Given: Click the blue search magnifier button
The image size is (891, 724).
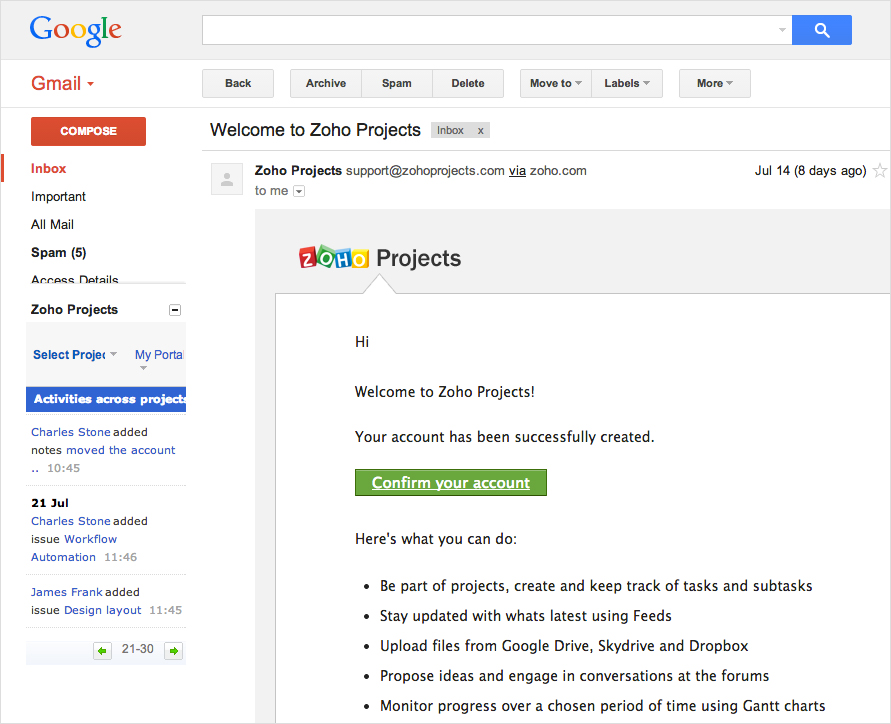Looking at the screenshot, I should 821,31.
